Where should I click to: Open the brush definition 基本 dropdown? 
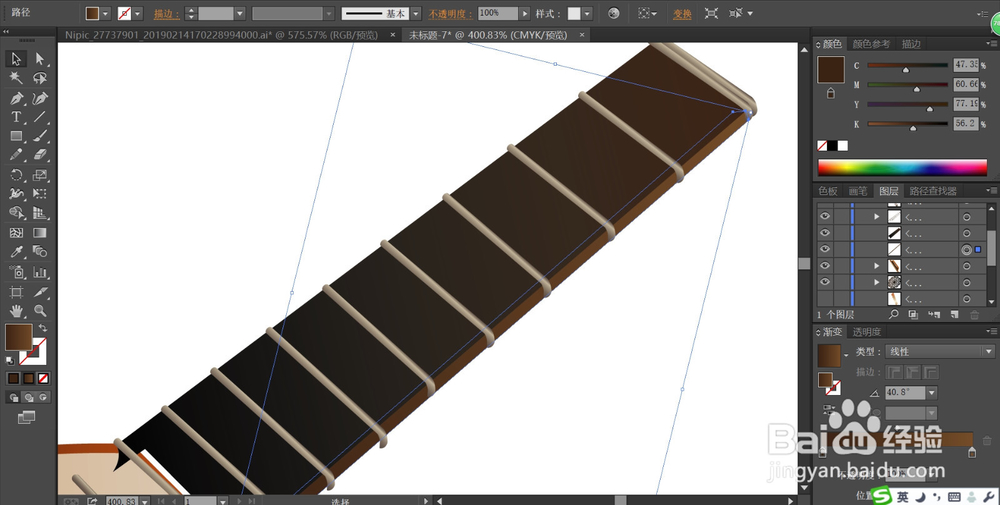coord(416,13)
